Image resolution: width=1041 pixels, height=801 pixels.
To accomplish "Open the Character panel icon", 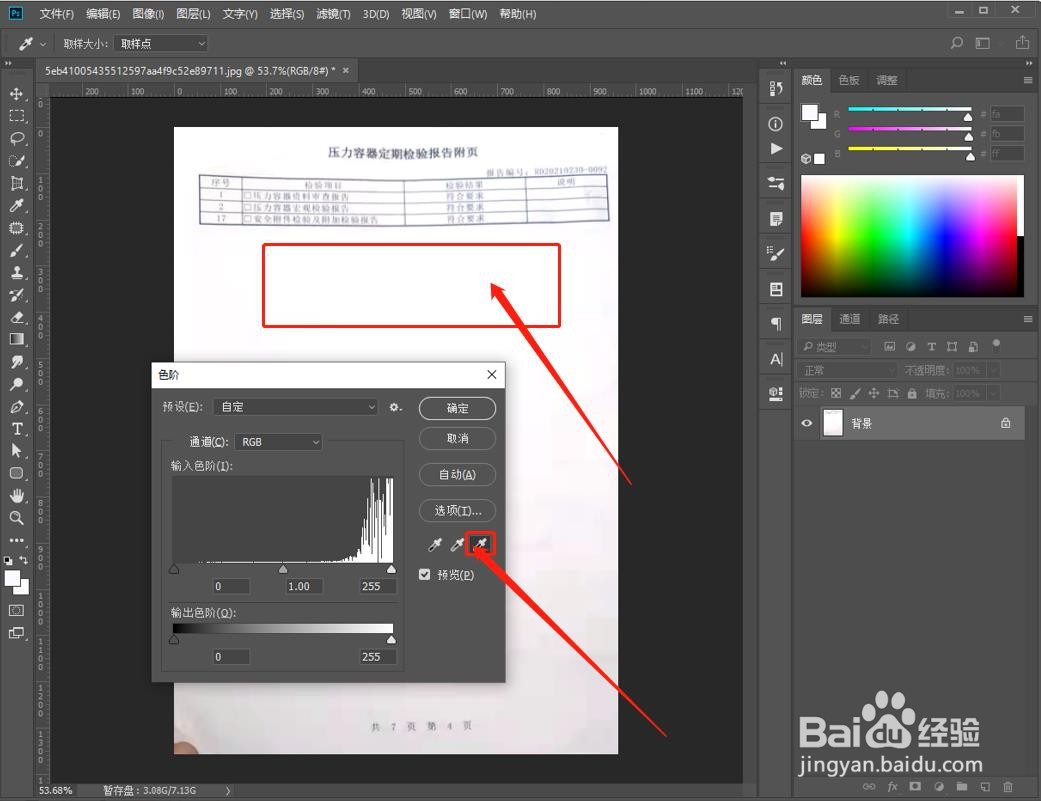I will 775,359.
